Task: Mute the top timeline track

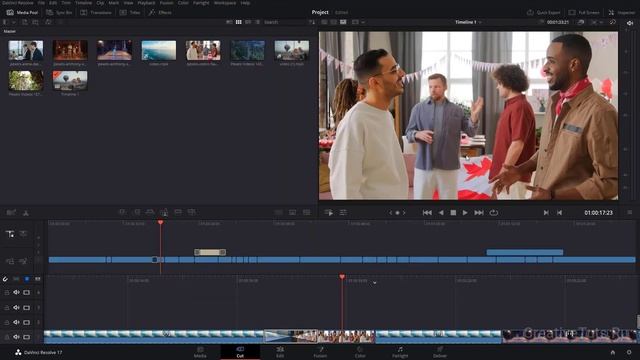Action: pyautogui.click(x=16, y=292)
